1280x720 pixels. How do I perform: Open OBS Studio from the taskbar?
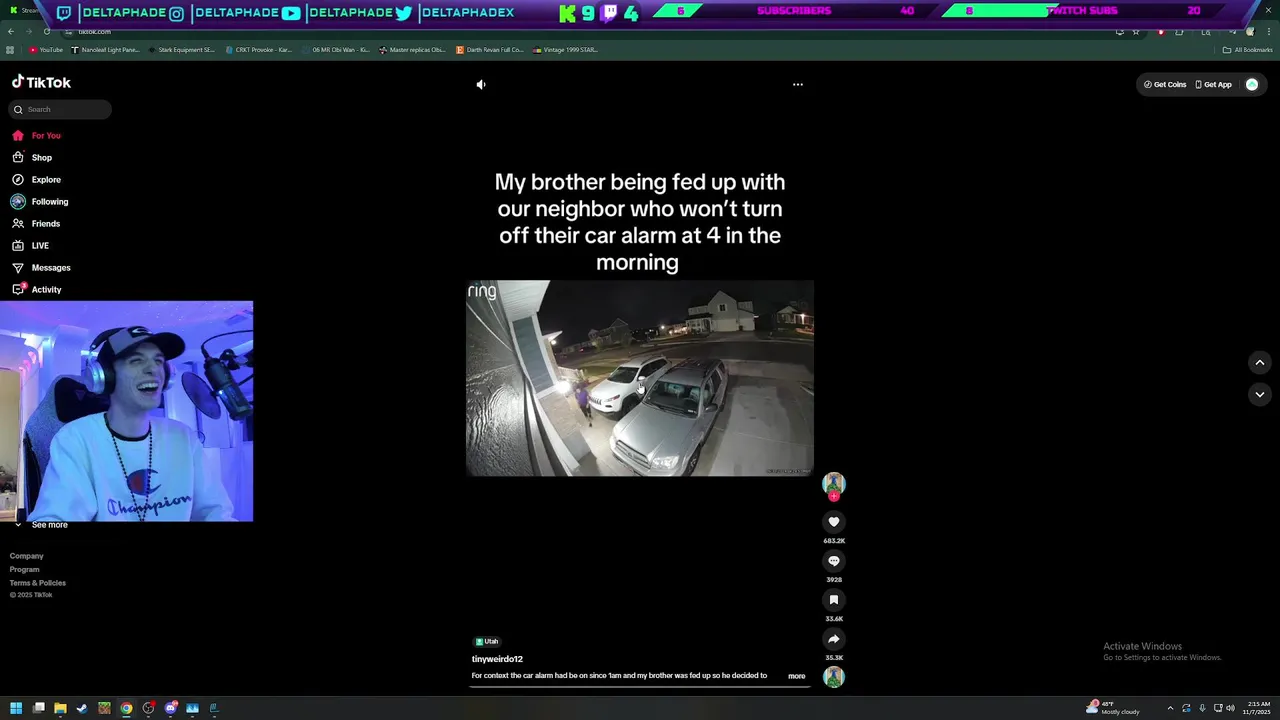click(x=148, y=708)
